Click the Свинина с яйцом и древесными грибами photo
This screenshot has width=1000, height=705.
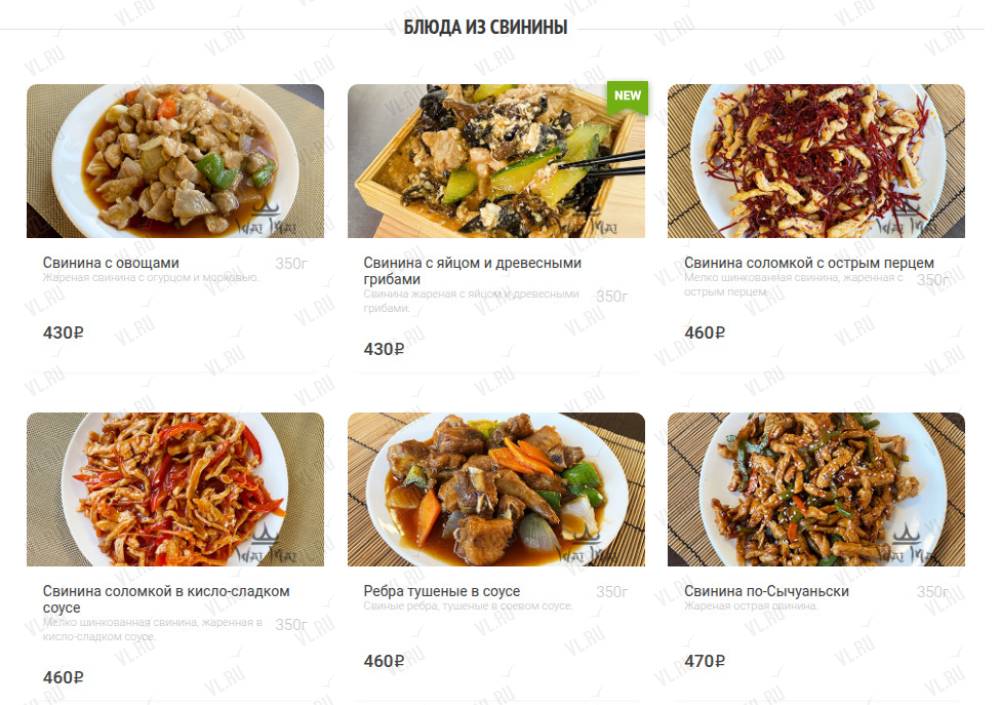pos(496,161)
